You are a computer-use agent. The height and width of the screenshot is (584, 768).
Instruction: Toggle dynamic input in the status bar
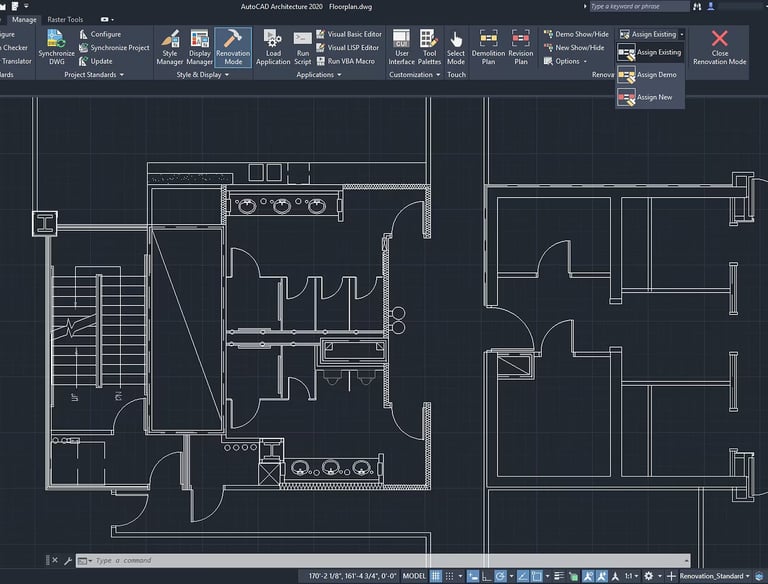point(473,576)
